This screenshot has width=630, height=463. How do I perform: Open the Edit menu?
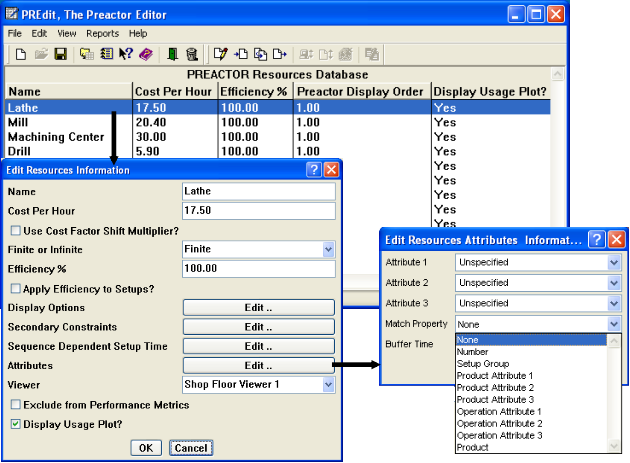[x=39, y=33]
